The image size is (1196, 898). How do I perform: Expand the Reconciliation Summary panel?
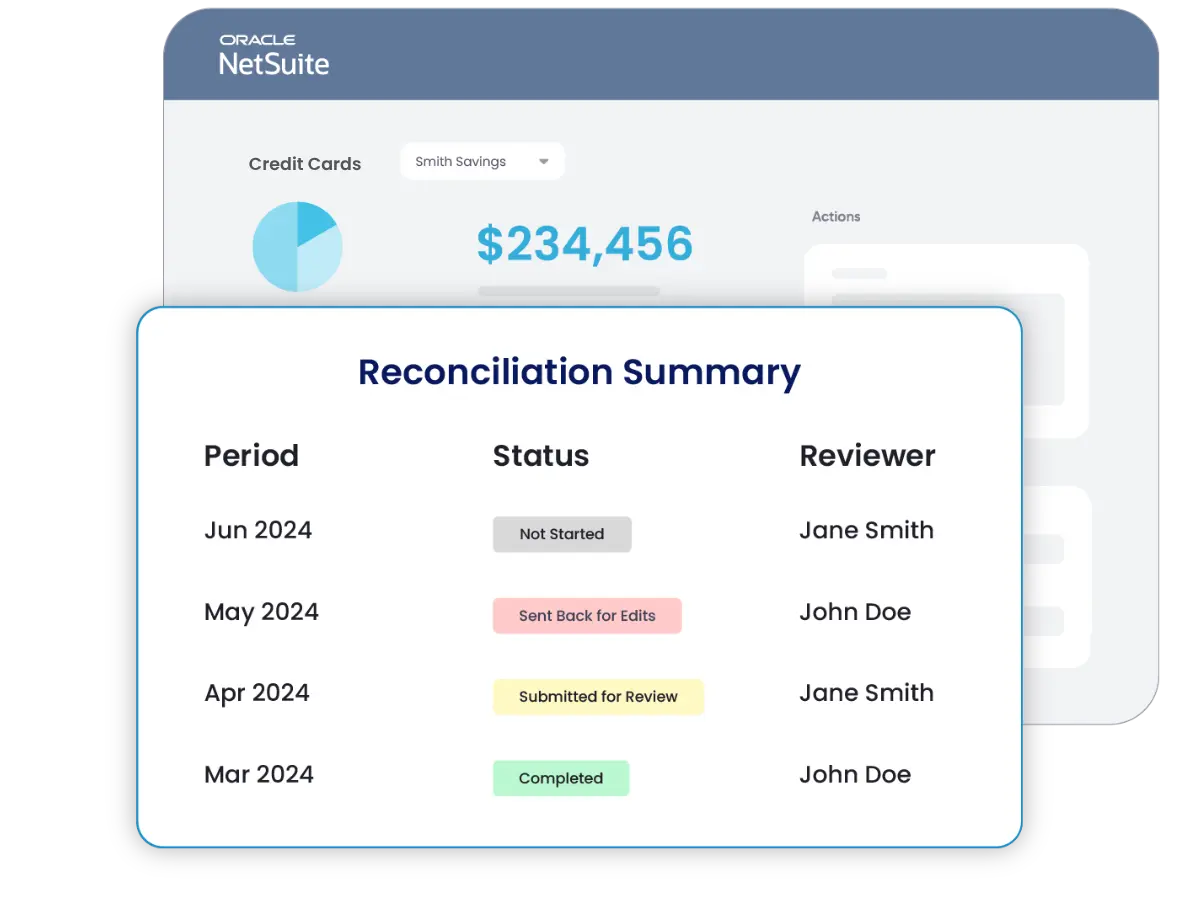coord(579,372)
